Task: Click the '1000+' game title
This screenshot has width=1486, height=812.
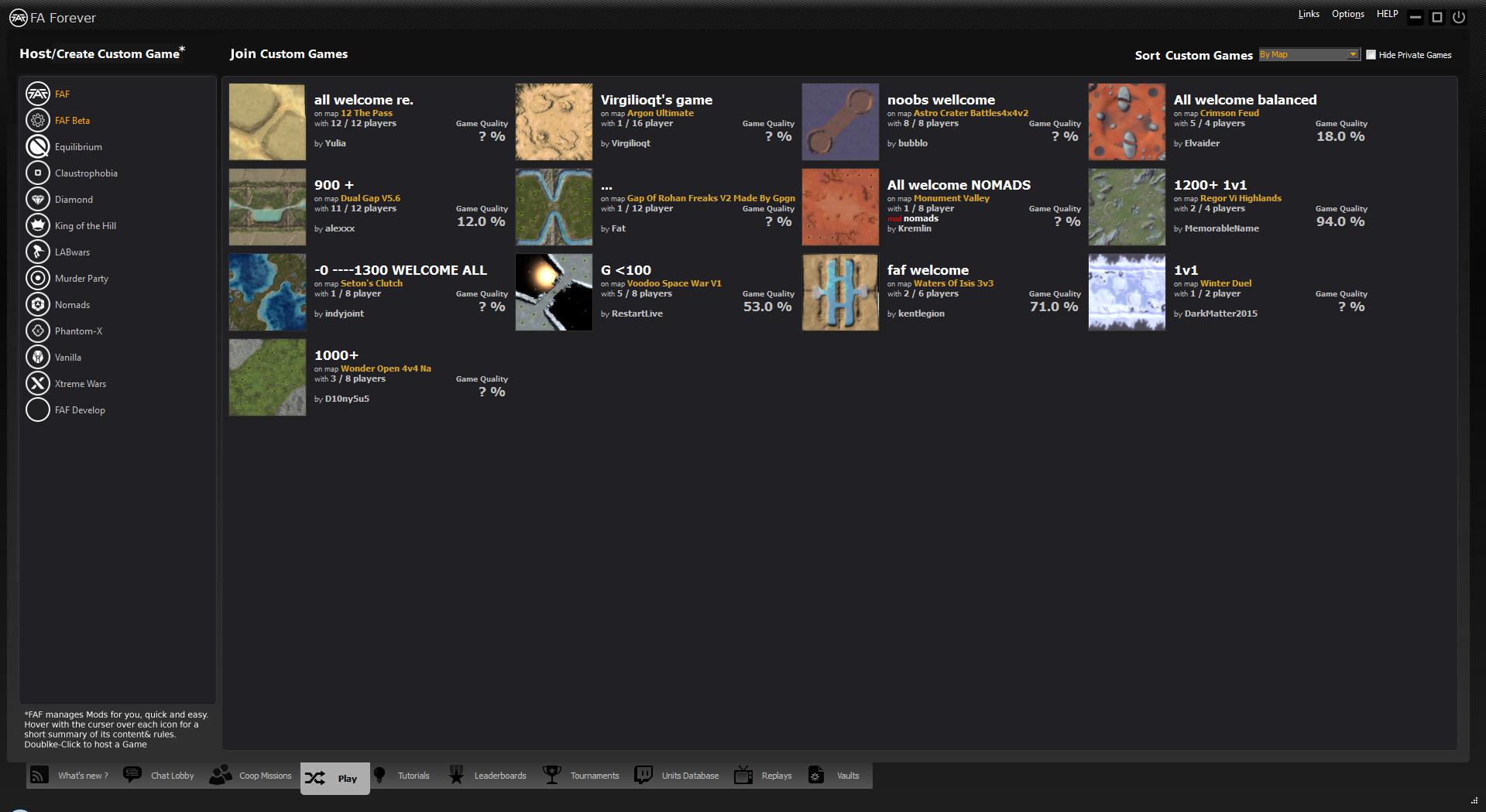Action: pos(336,355)
